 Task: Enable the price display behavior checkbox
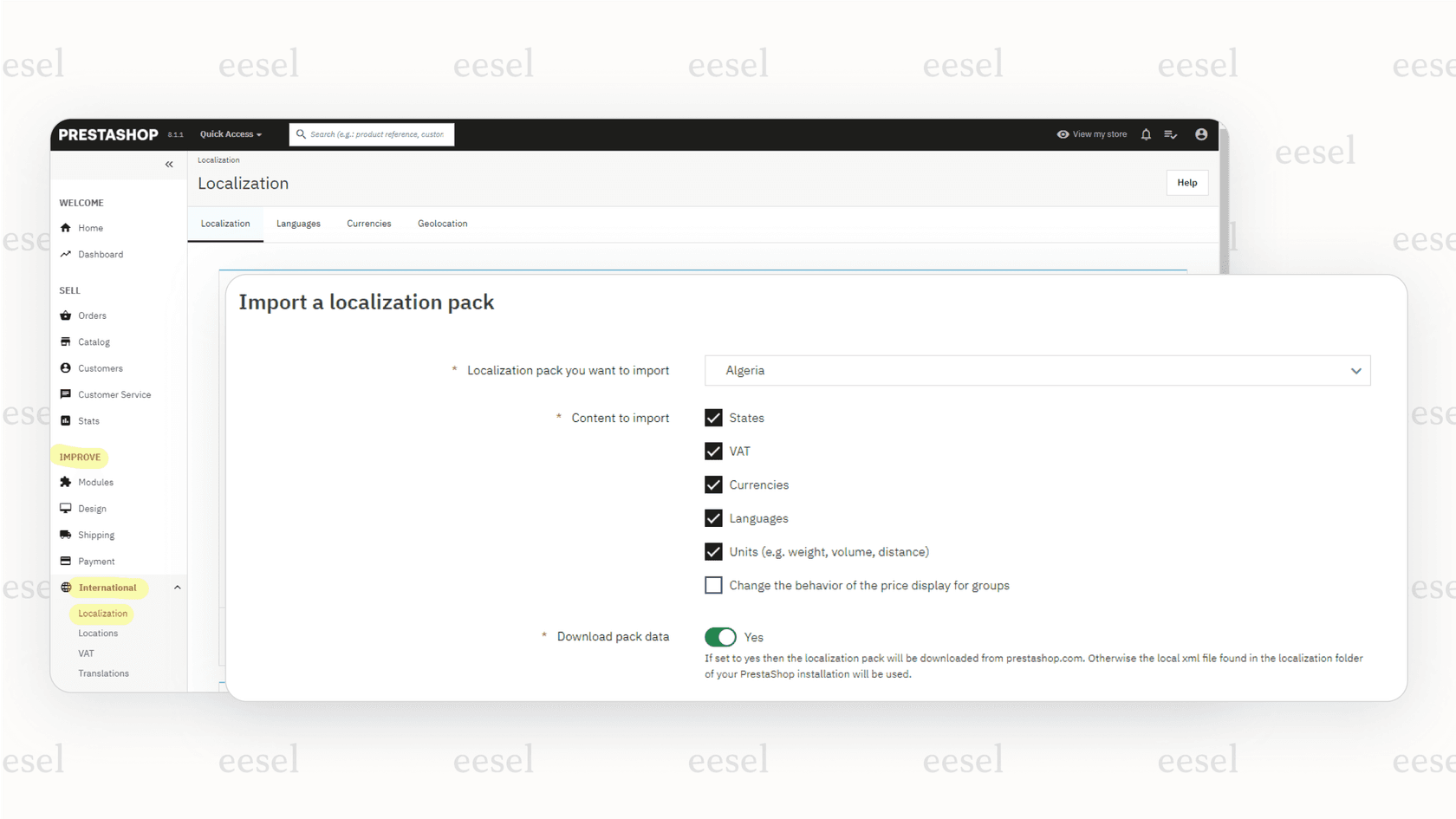[713, 585]
